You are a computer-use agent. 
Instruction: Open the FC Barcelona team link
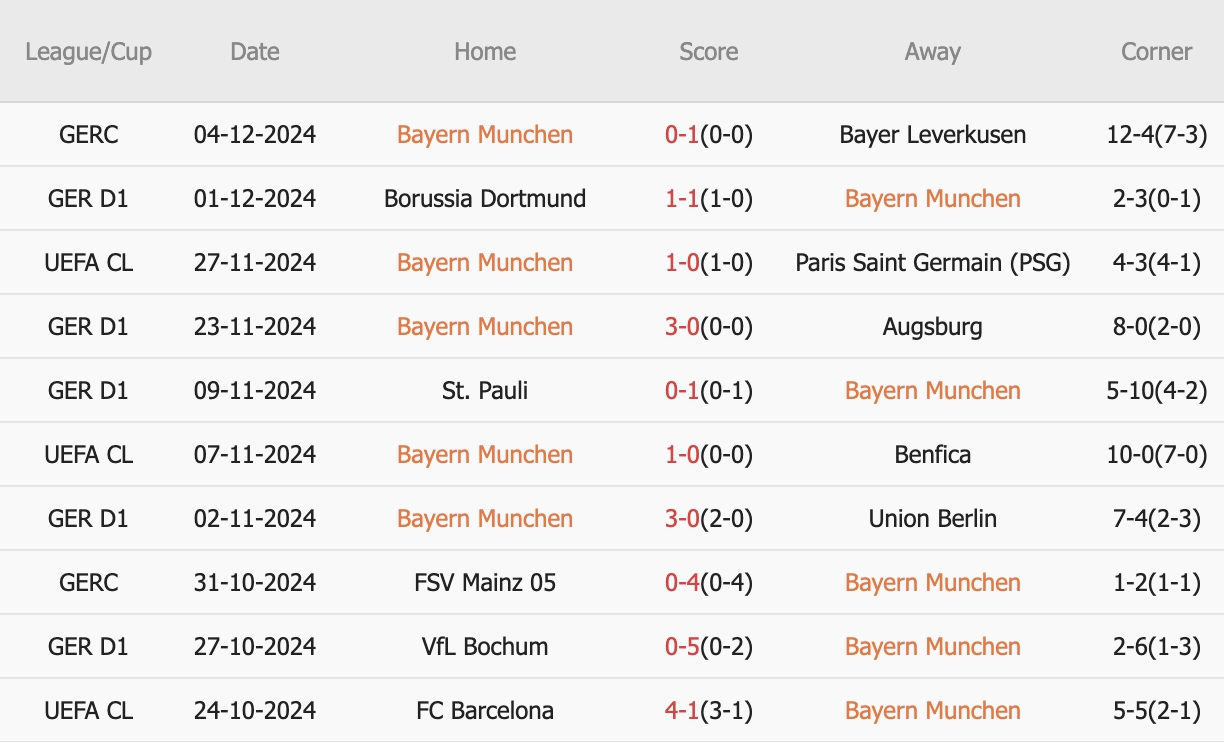(485, 711)
